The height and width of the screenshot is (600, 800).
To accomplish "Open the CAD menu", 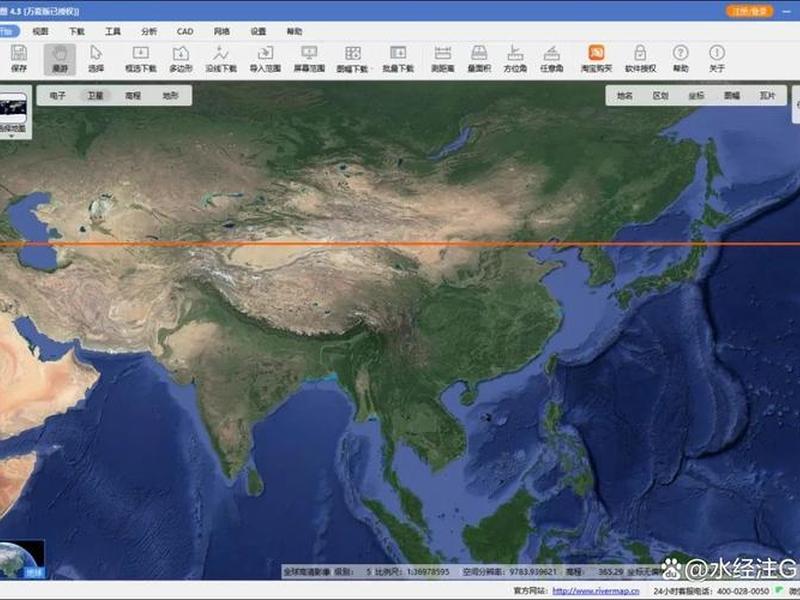I will (x=185, y=32).
